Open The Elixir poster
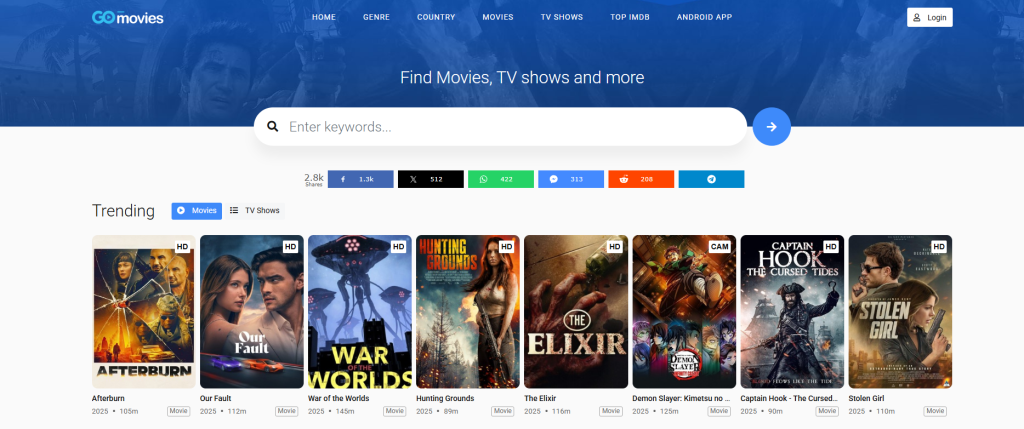Screen dimensions: 1024x429 [576, 311]
